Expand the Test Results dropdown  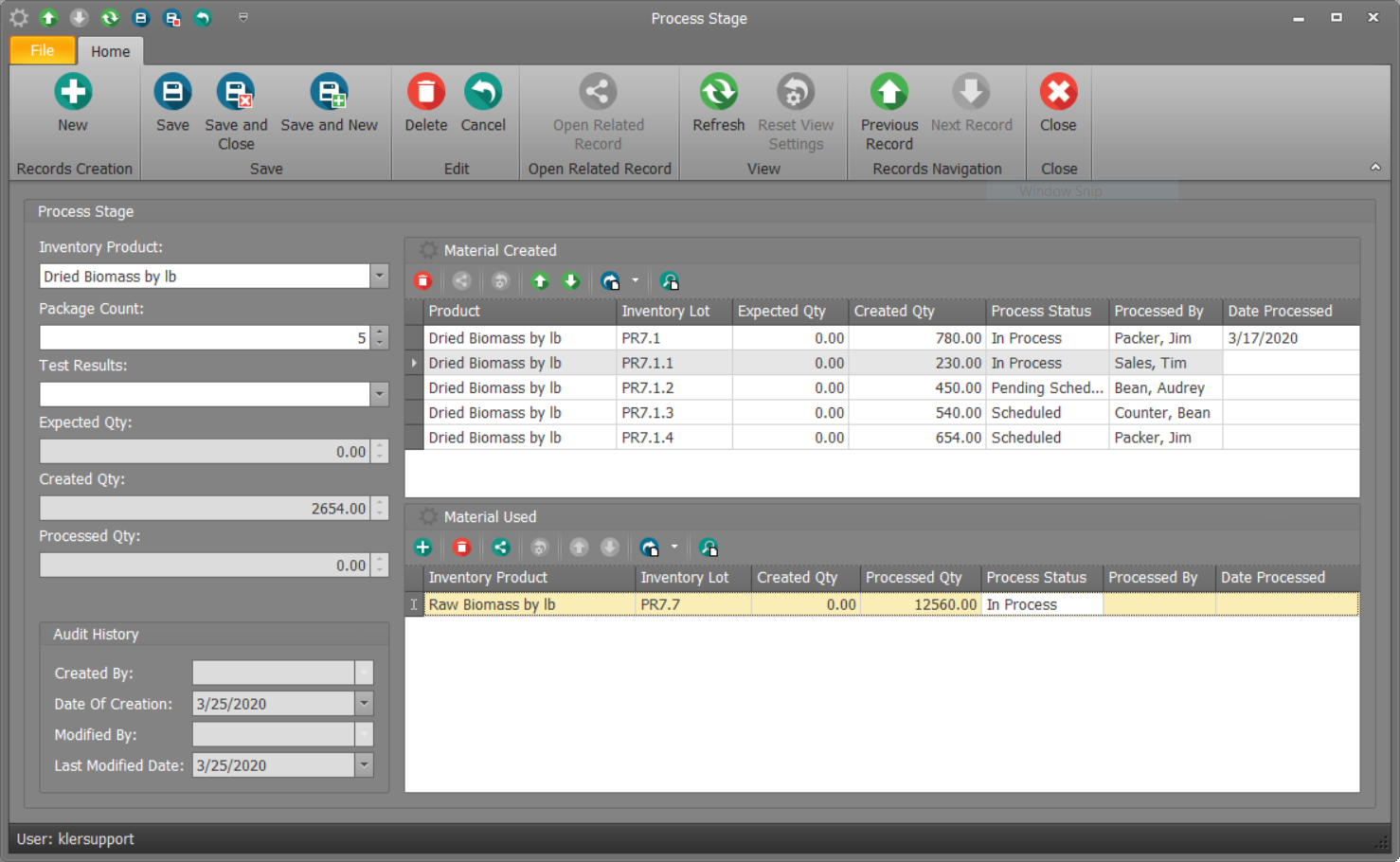click(379, 394)
